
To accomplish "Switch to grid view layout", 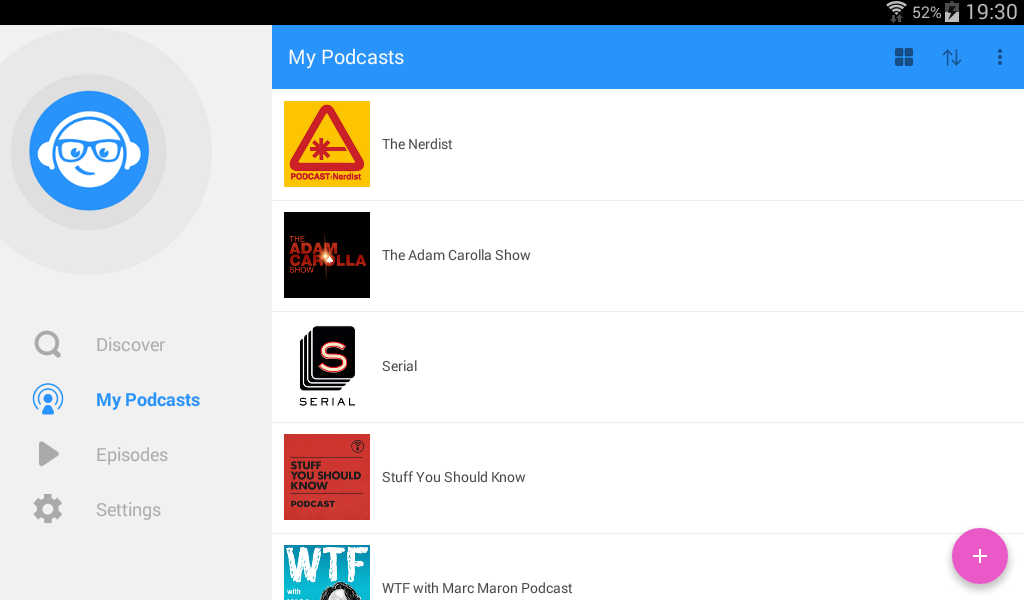I will (904, 57).
